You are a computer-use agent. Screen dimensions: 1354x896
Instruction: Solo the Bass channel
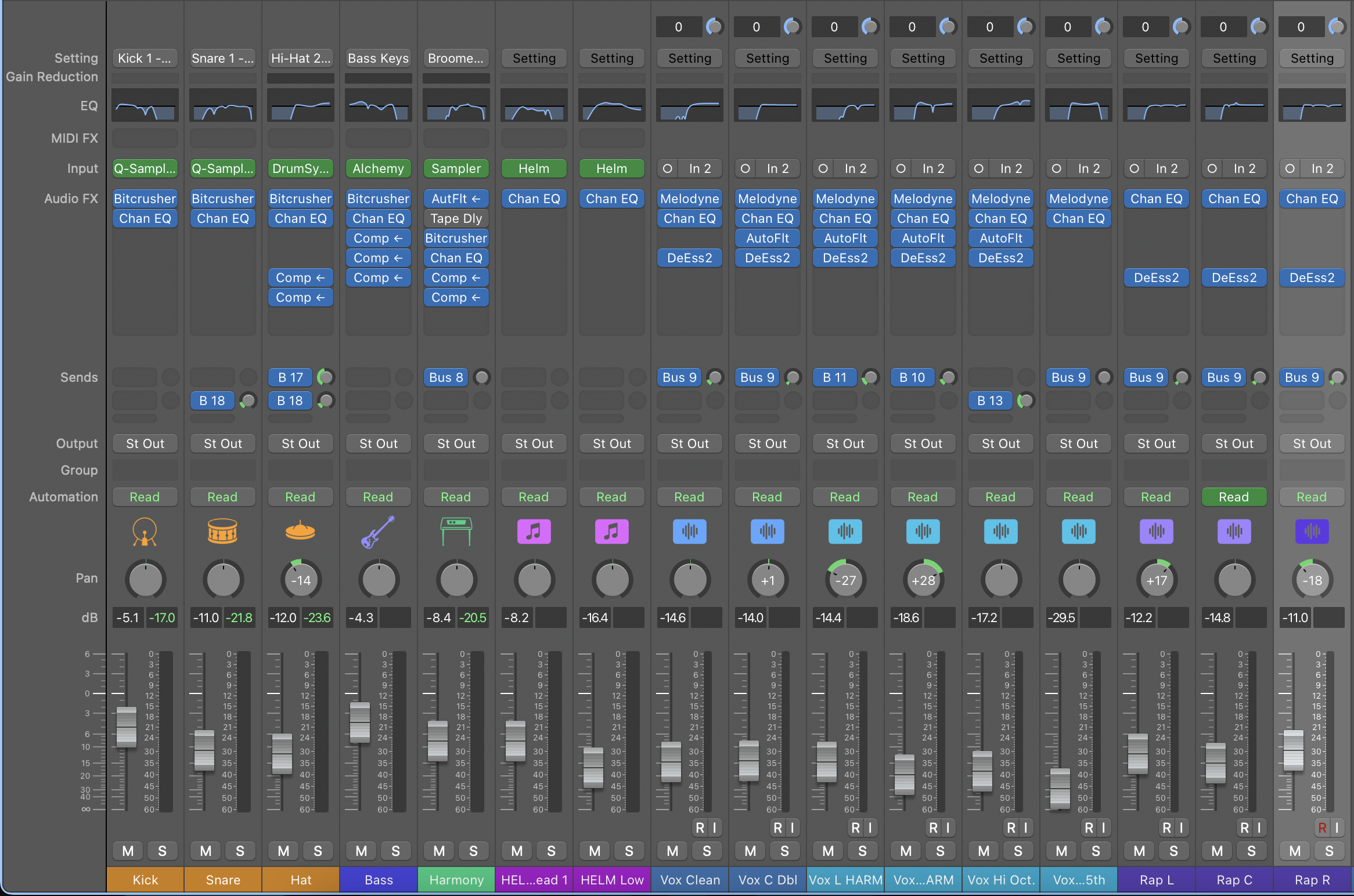click(395, 851)
